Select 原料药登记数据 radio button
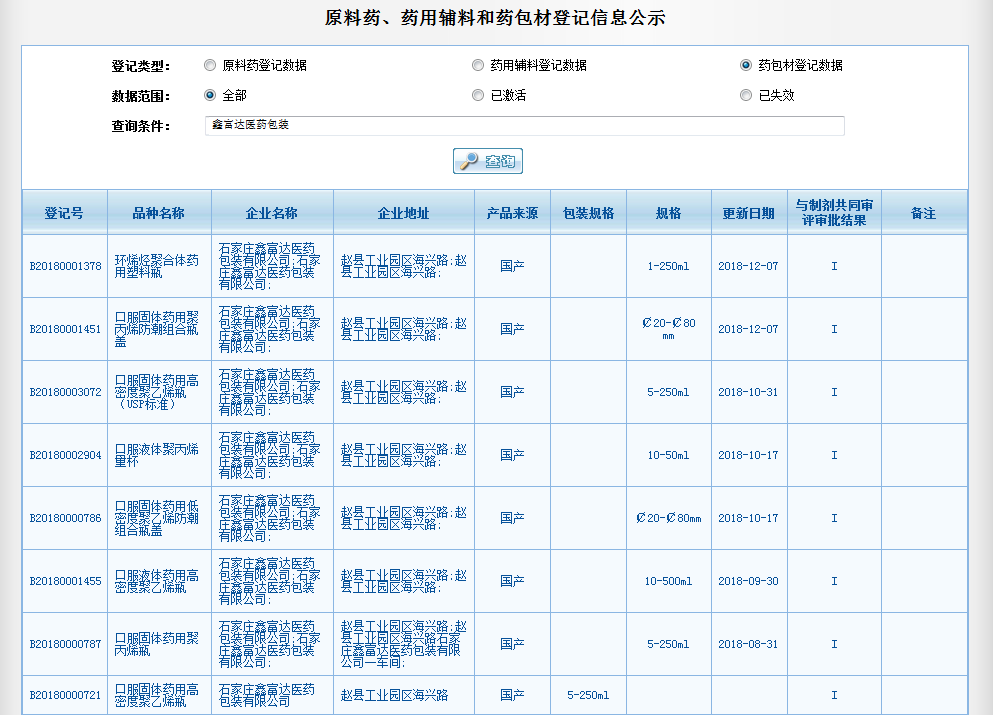Screen dimensions: 993x715 [210, 66]
